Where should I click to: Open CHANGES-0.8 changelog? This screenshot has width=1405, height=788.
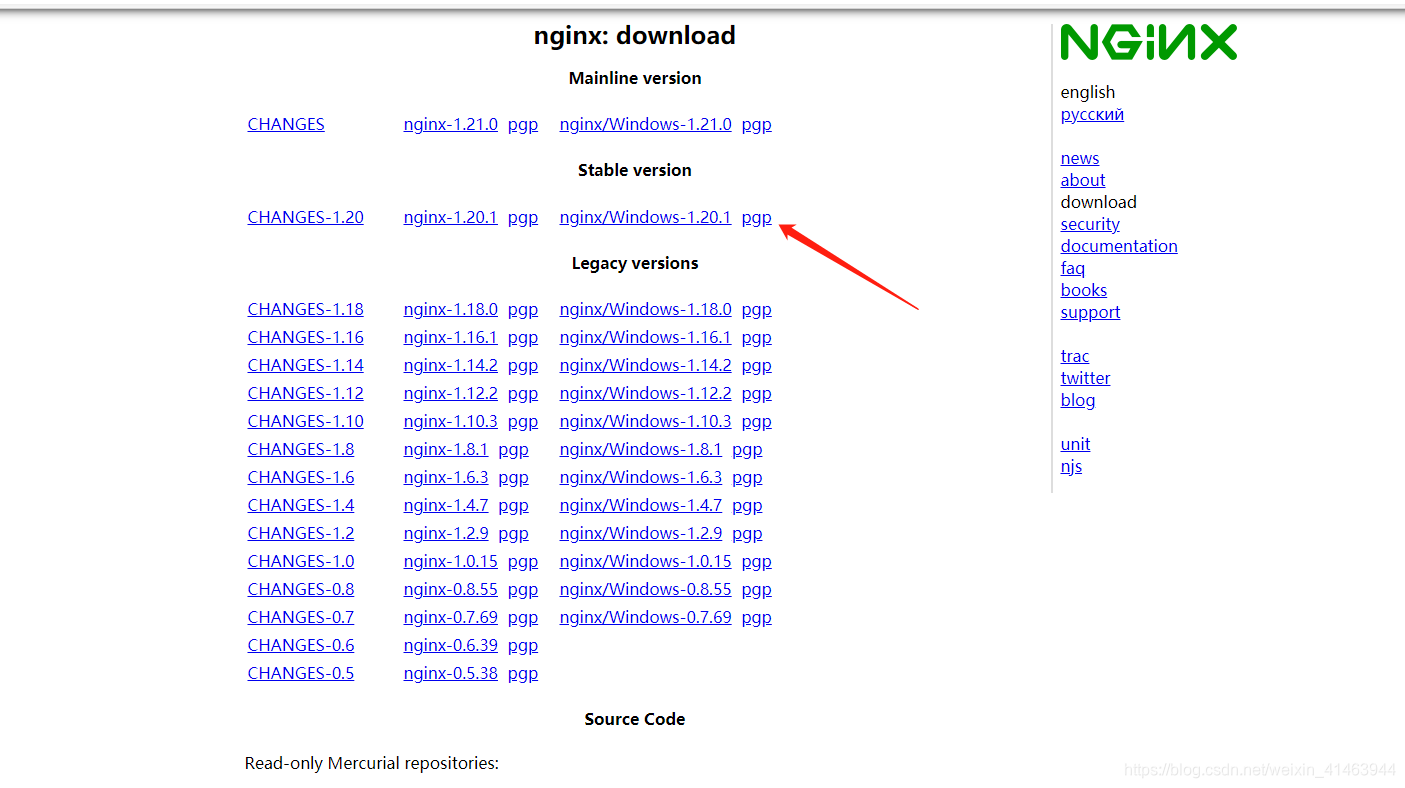(x=301, y=589)
